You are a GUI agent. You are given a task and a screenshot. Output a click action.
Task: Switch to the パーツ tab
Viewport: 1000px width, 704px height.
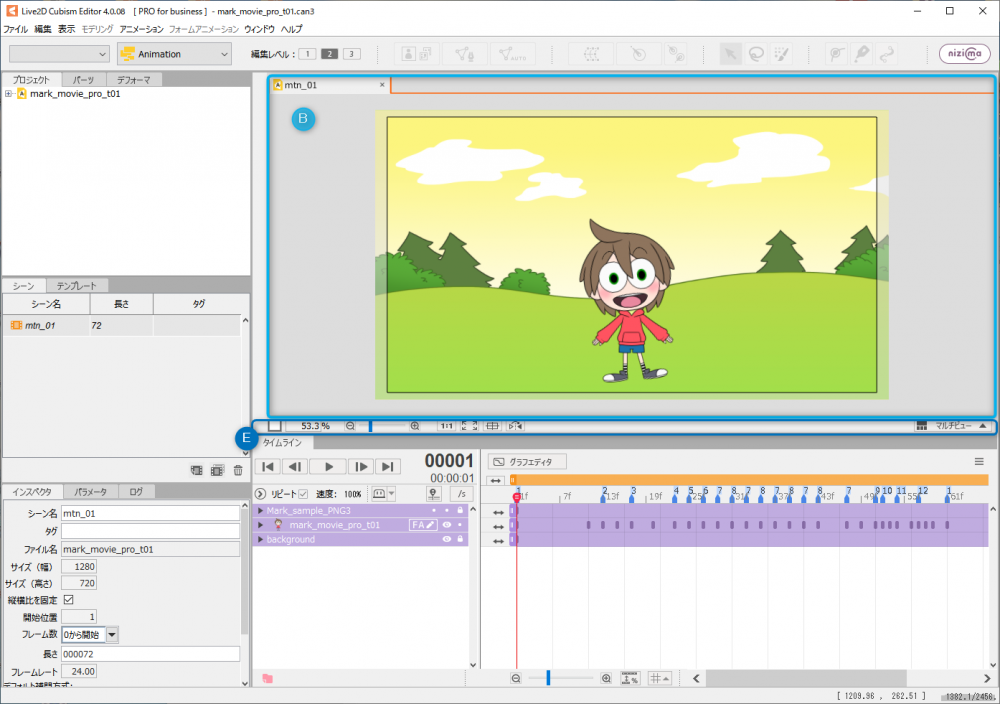pyautogui.click(x=84, y=80)
